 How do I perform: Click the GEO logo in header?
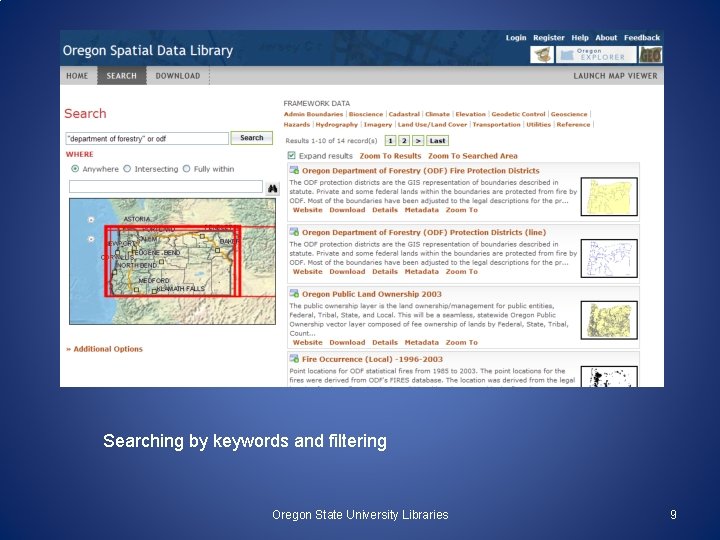650,55
